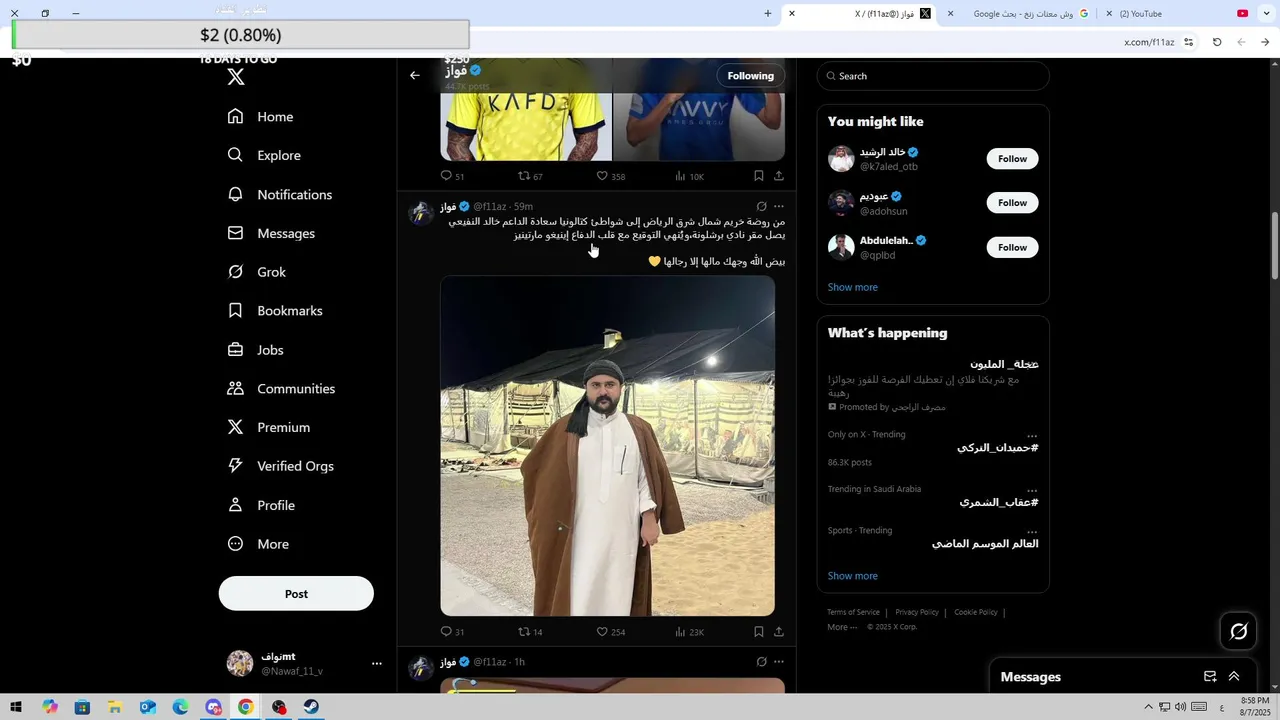Go back using the profile back arrow

[415, 76]
